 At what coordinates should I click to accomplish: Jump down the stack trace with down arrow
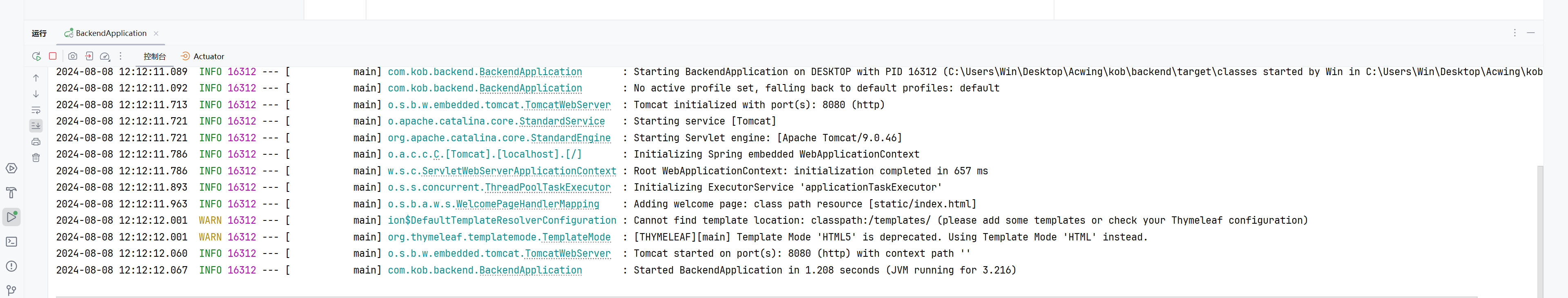[36, 93]
